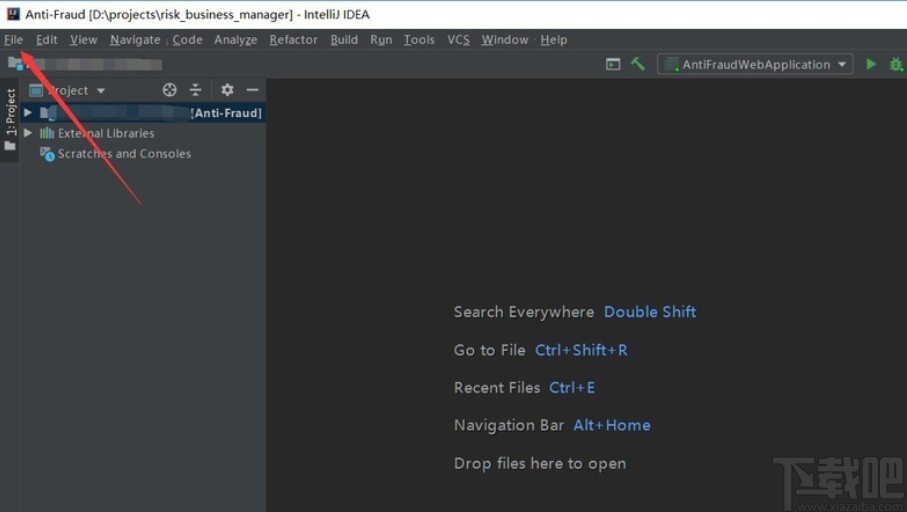Open the File menu
The height and width of the screenshot is (512, 907).
click(x=13, y=40)
